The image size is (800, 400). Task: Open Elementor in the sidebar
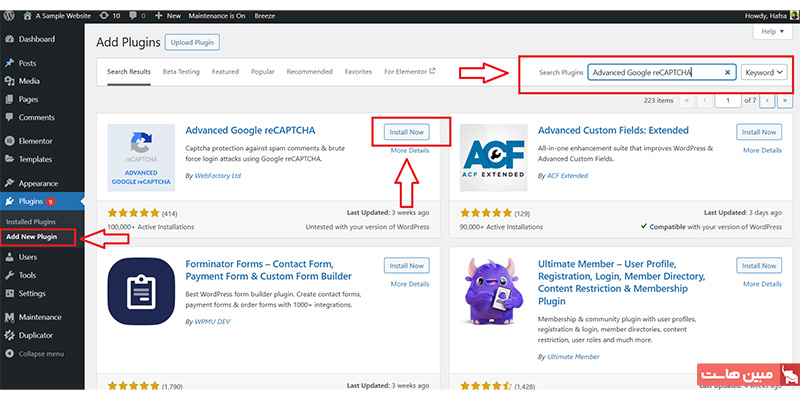point(35,141)
